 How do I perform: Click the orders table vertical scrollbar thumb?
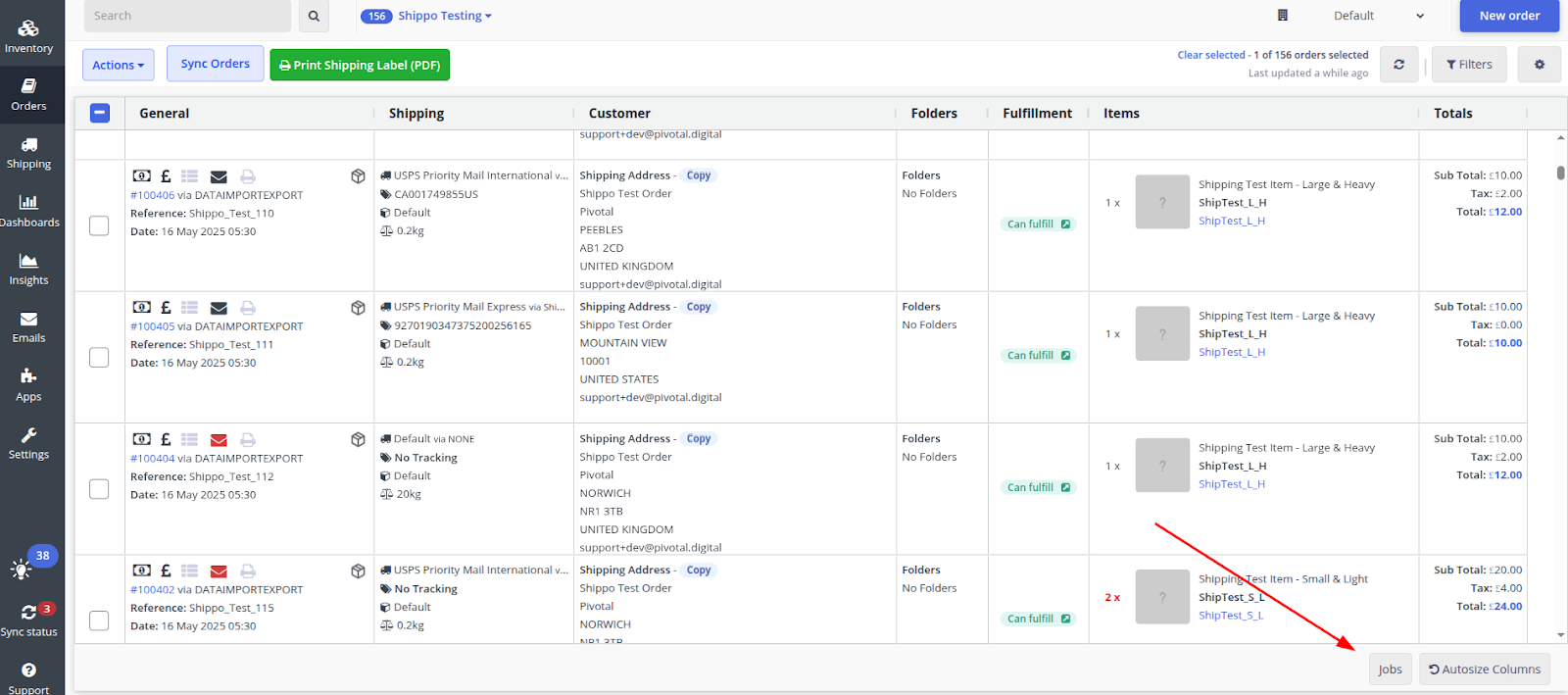coord(1560,174)
